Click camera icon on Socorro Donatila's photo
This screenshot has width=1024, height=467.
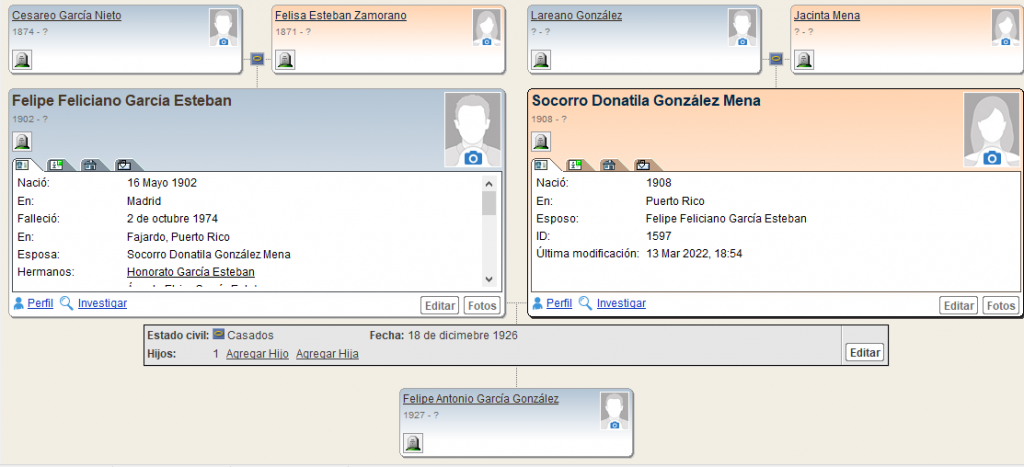(992, 158)
